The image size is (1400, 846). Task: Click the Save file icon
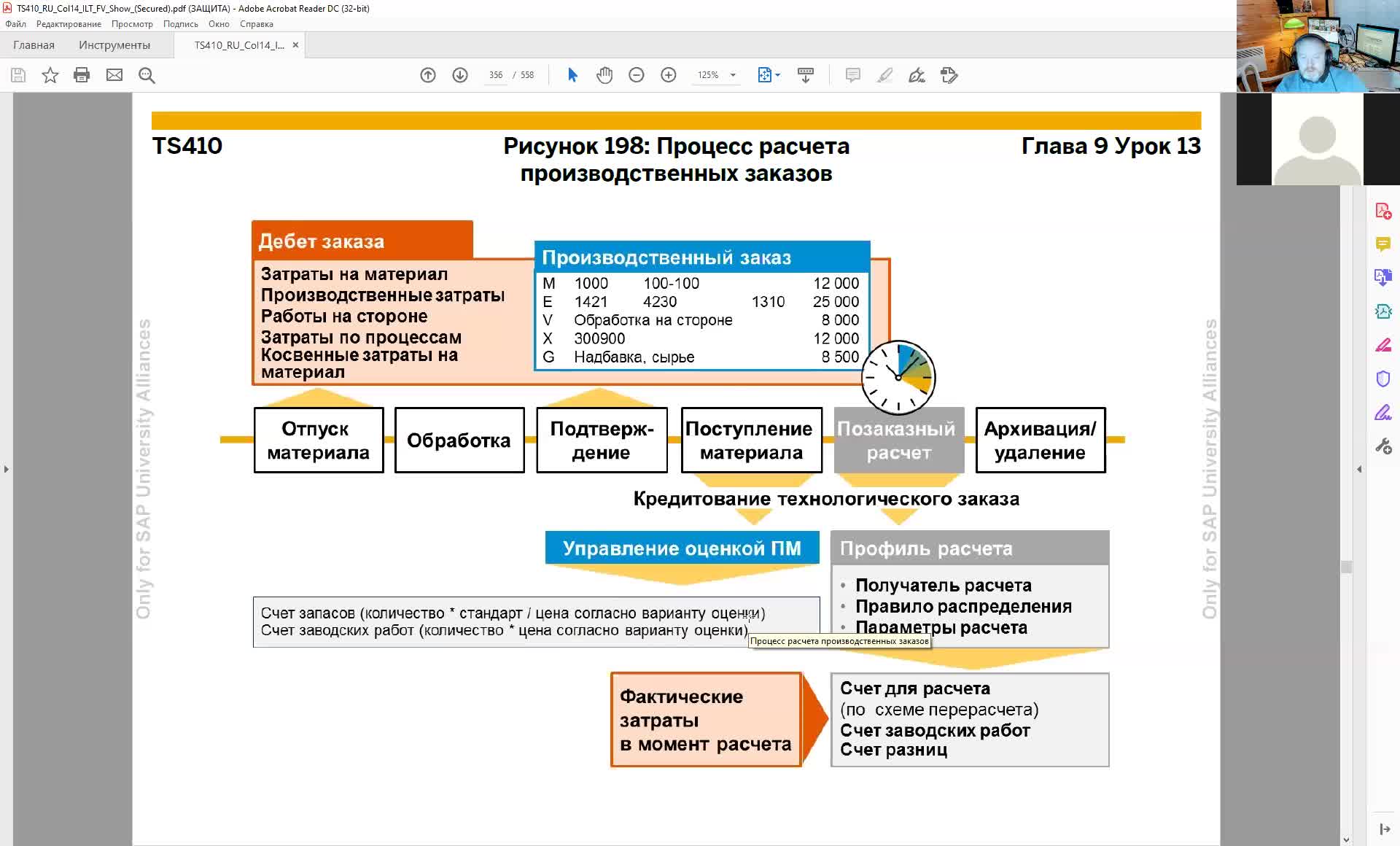[x=18, y=75]
